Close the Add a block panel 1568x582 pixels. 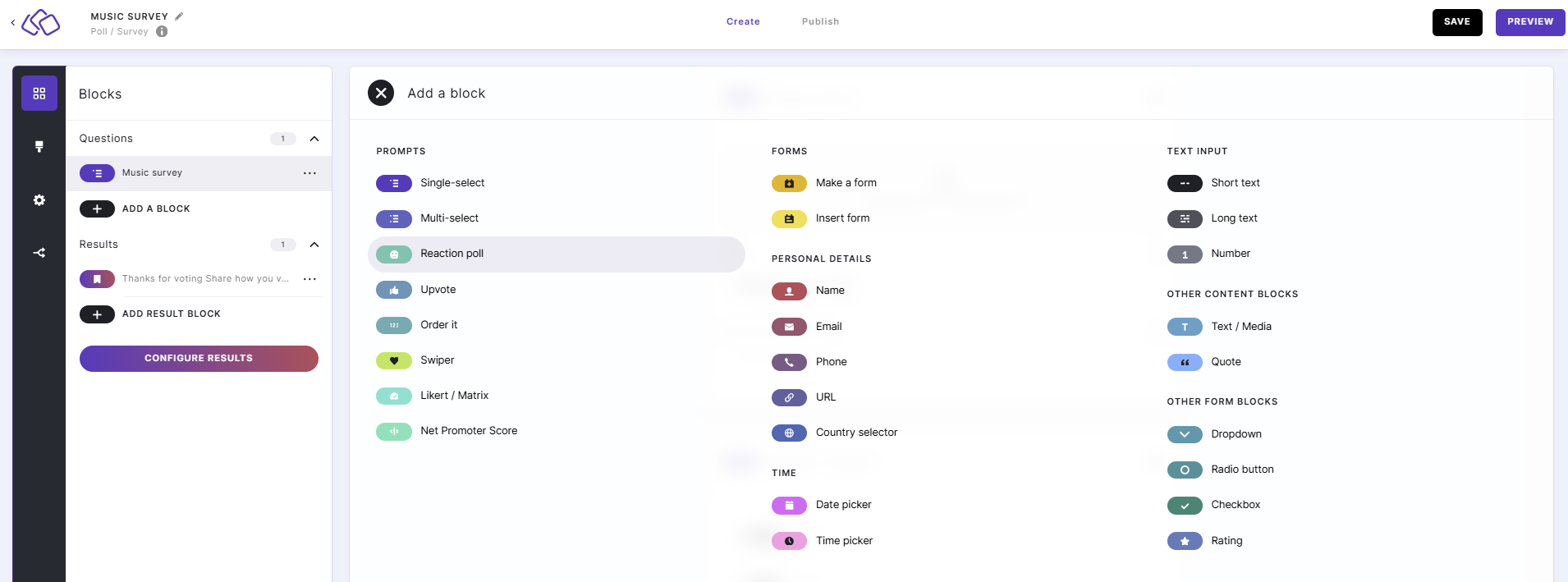381,94
